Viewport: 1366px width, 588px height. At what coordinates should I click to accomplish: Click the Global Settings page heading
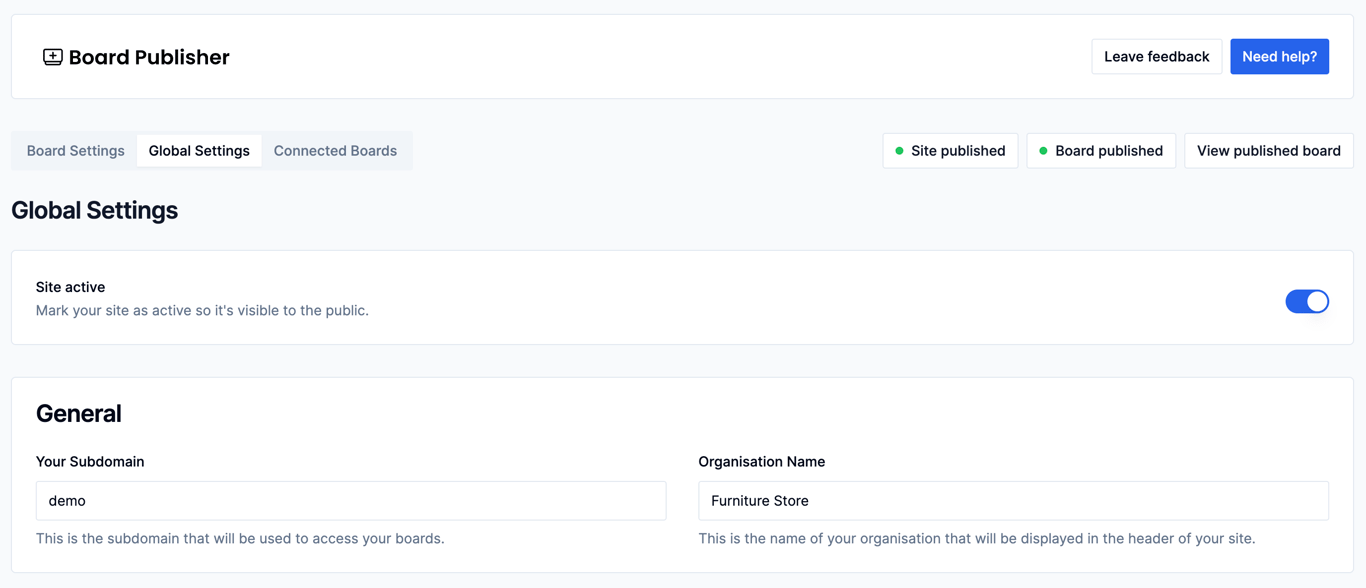tap(94, 210)
